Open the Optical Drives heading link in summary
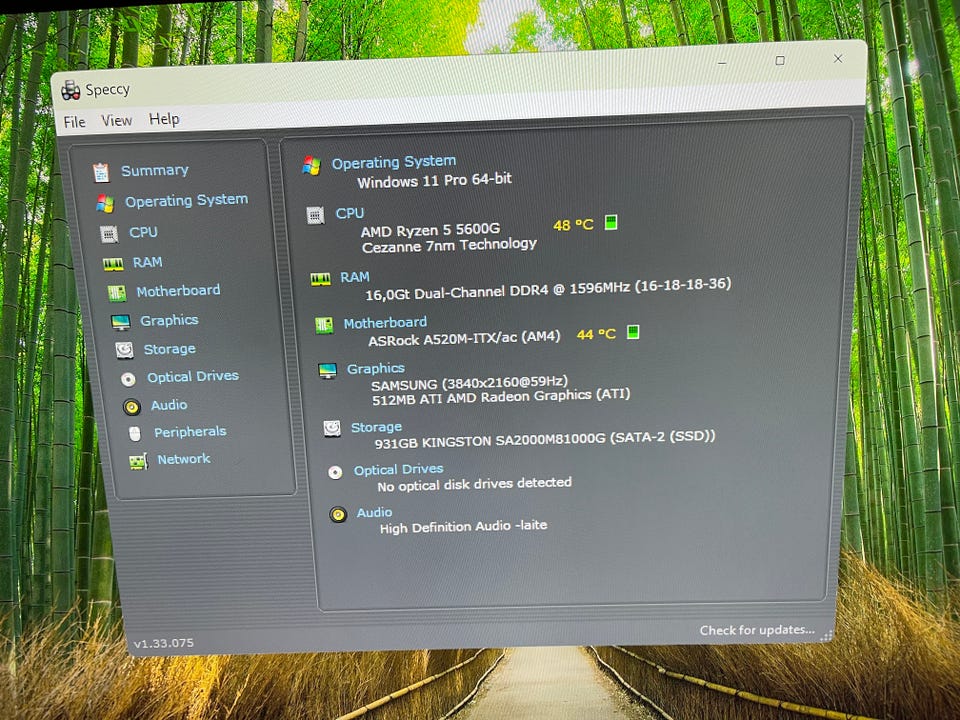This screenshot has width=960, height=720. [399, 470]
